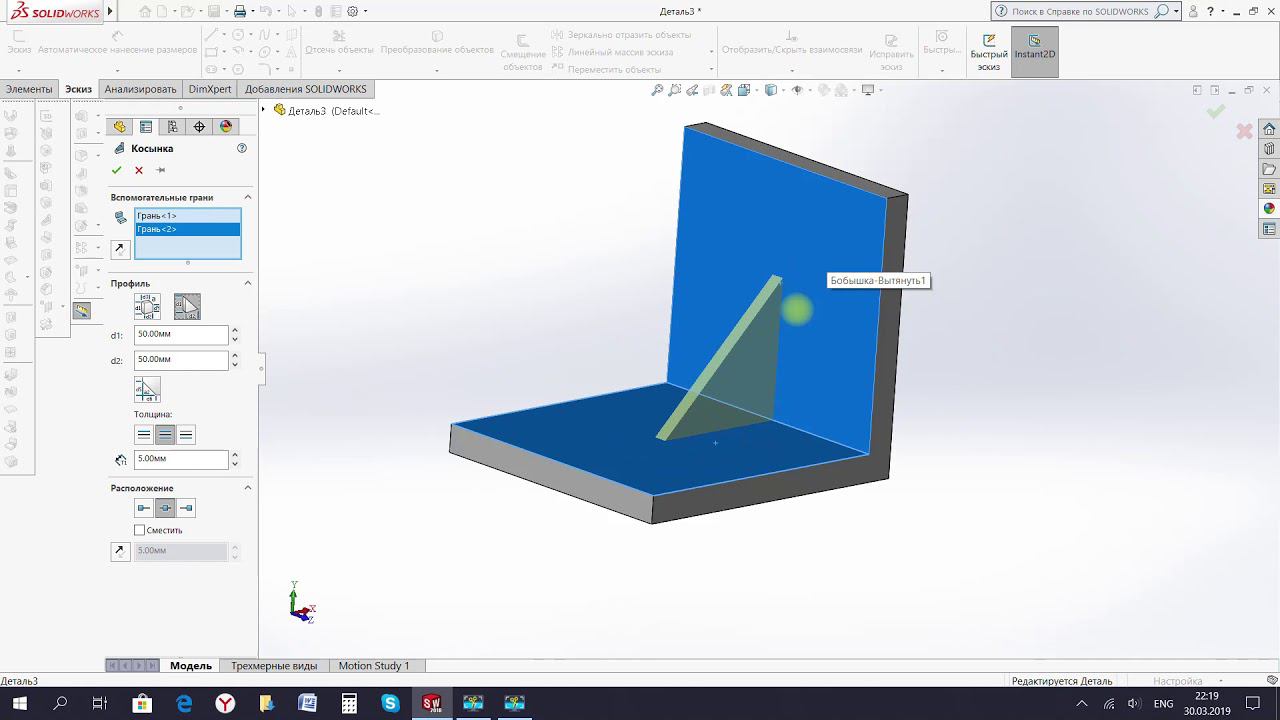Toggle the Instant2D button
The image size is (1280, 720).
[1035, 52]
